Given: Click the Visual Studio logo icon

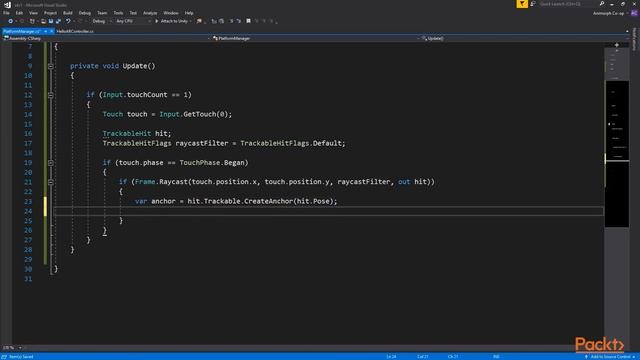Looking at the screenshot, I should click(7, 5).
